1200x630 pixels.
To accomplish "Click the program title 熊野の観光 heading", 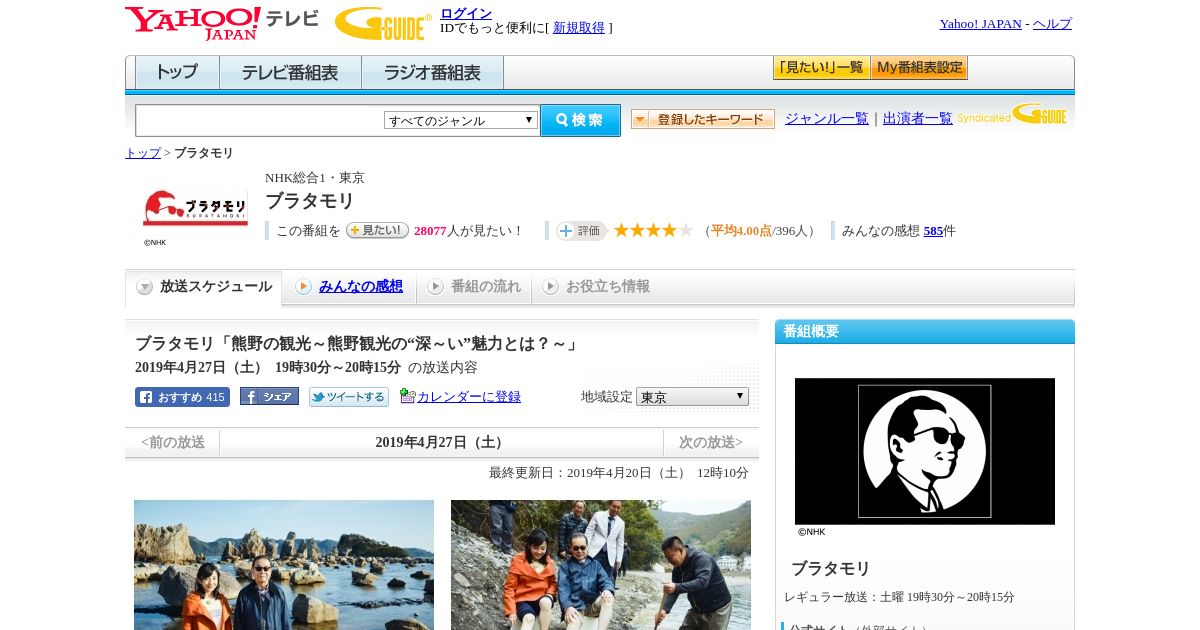I will click(357, 343).
